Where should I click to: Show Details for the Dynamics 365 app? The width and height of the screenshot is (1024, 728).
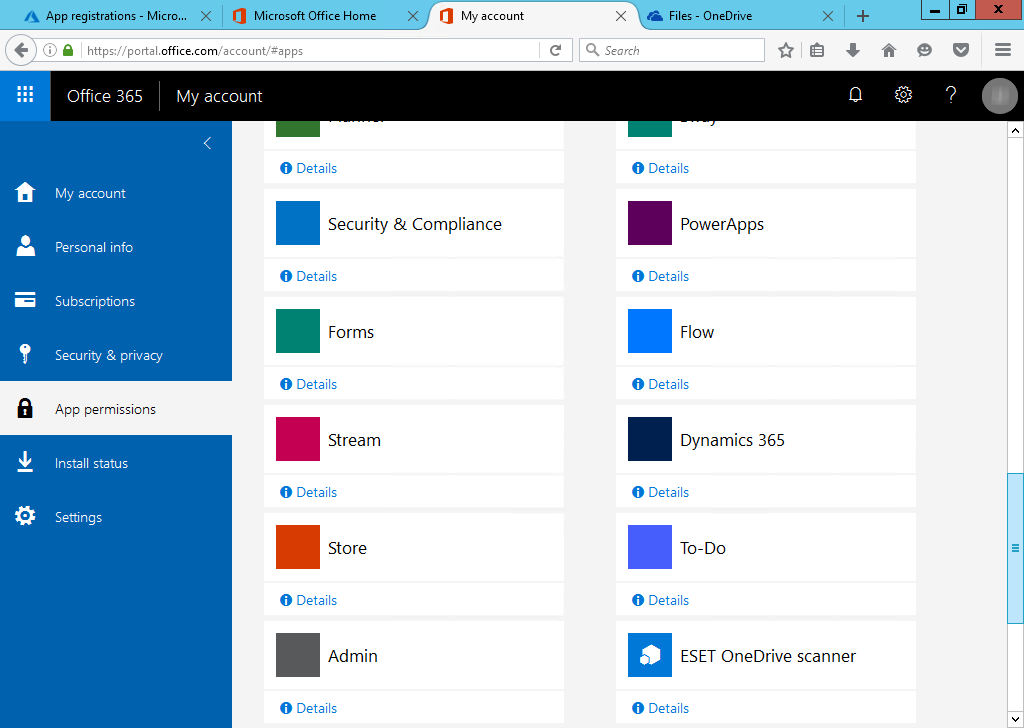click(660, 492)
